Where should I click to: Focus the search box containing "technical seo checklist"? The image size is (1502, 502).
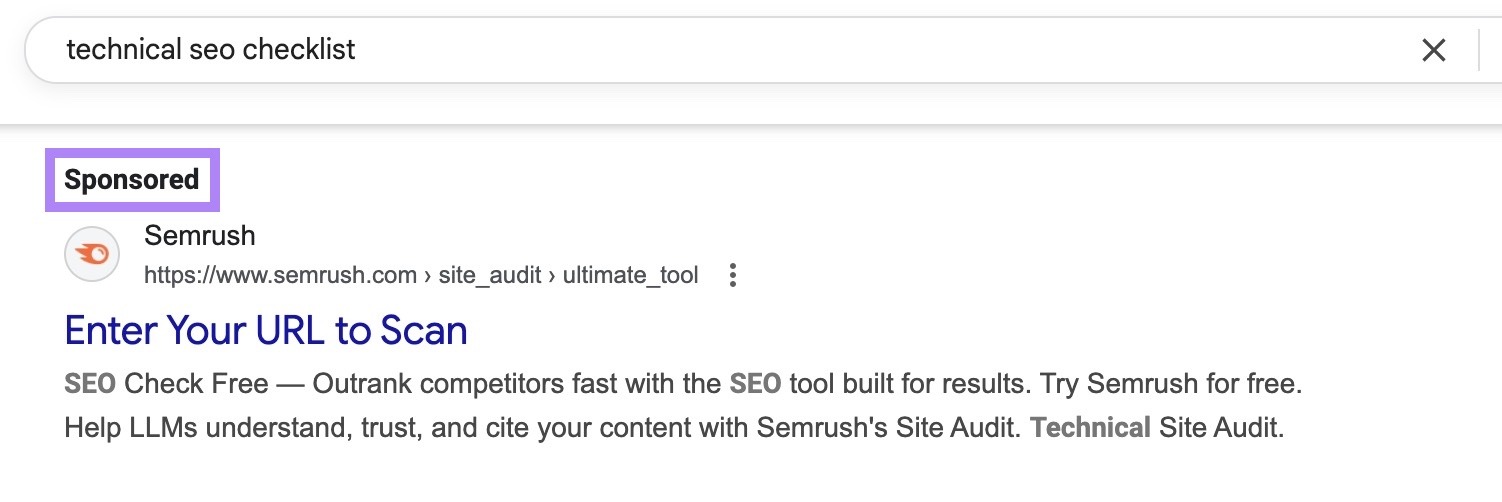(x=700, y=50)
